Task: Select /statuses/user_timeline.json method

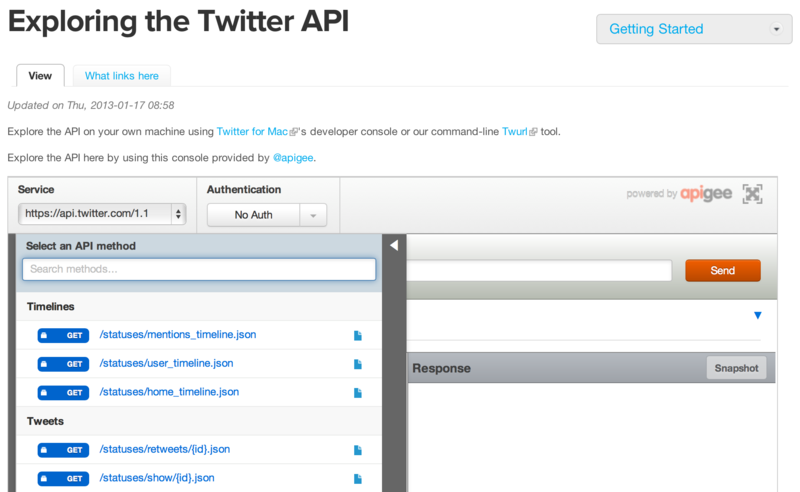Action: [166, 363]
